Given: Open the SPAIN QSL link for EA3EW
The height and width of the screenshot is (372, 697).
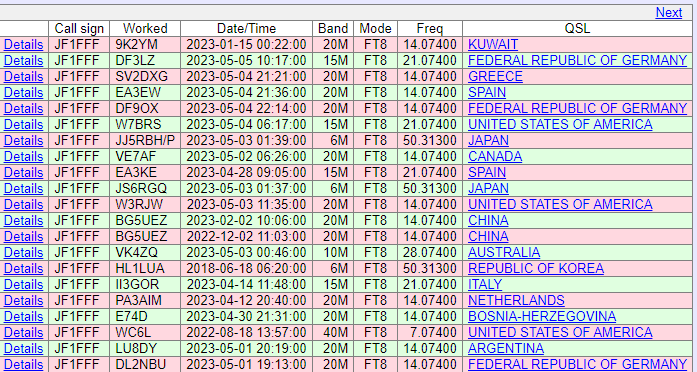Looking at the screenshot, I should 487,92.
